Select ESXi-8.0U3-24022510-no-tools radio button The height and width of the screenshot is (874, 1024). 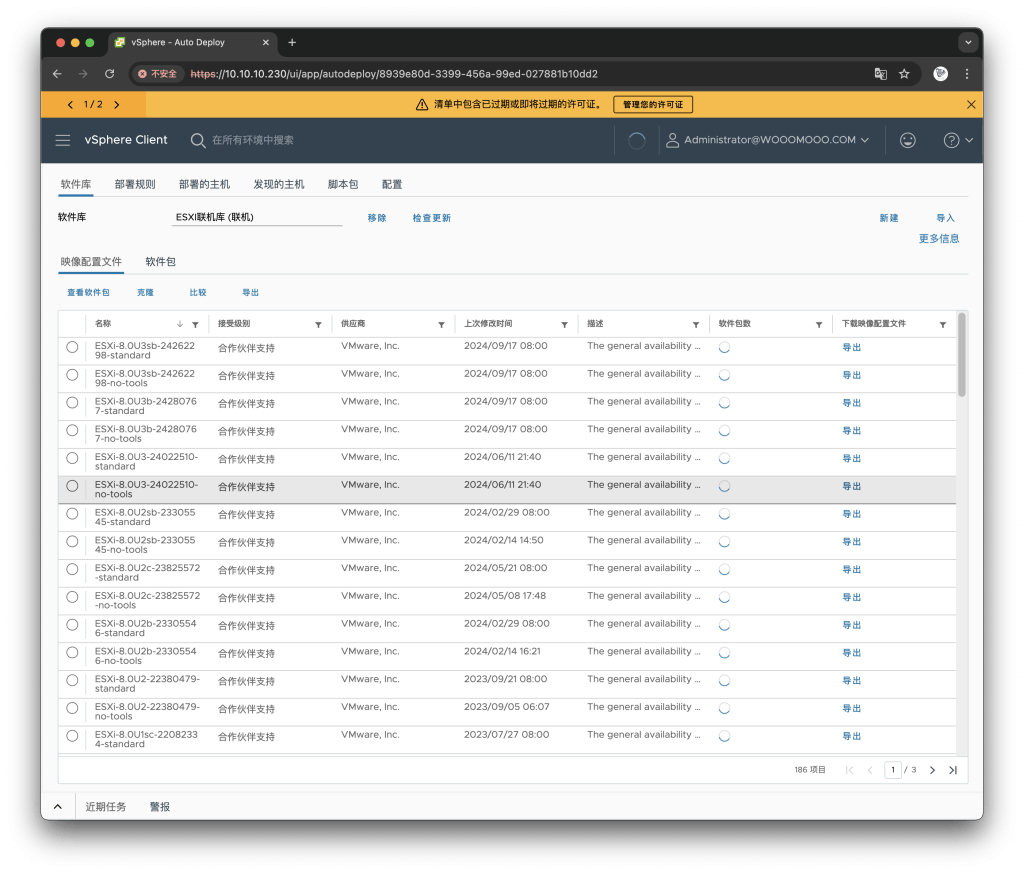(x=72, y=486)
